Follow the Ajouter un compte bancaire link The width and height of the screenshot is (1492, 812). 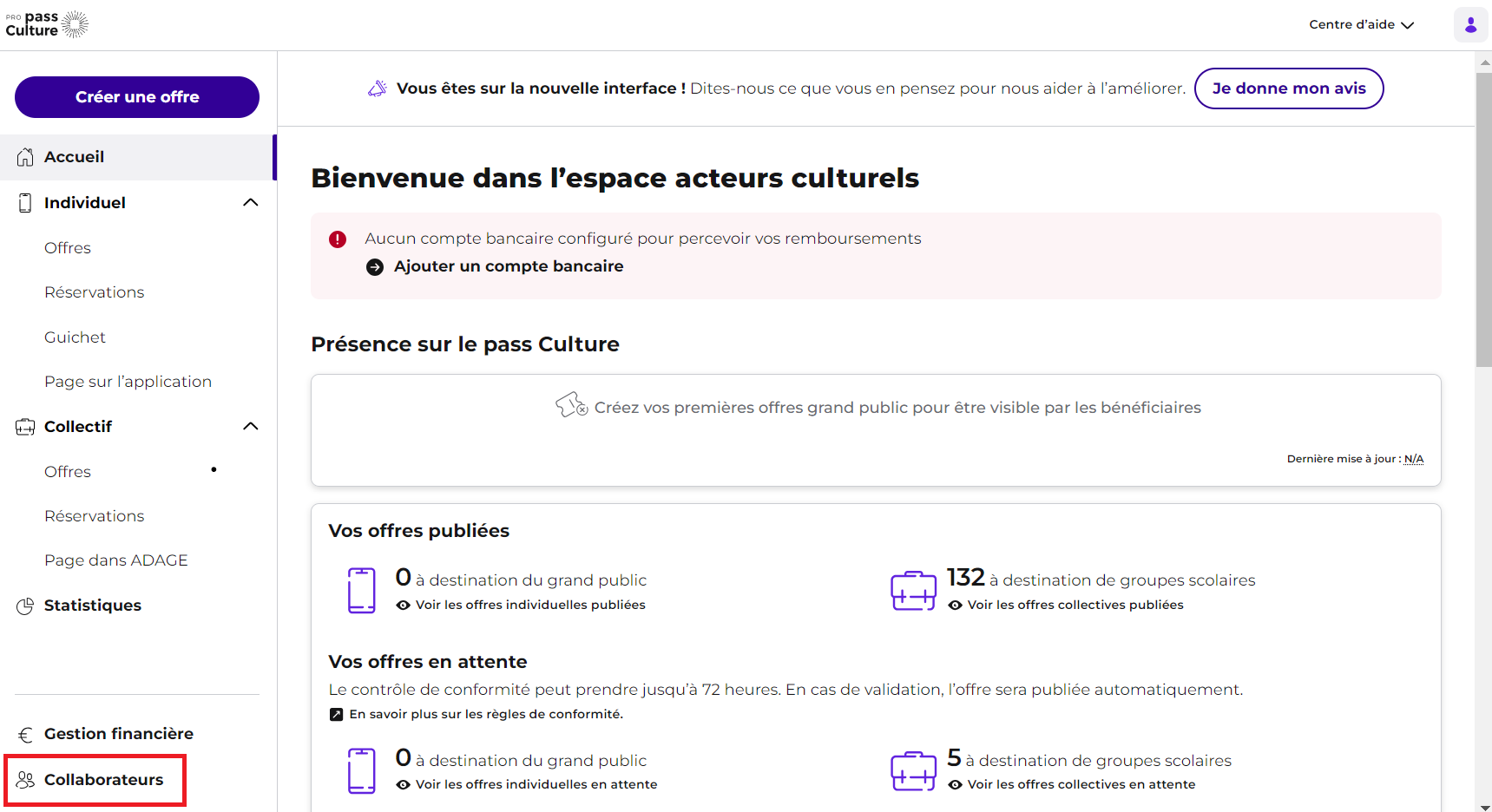[x=509, y=266]
